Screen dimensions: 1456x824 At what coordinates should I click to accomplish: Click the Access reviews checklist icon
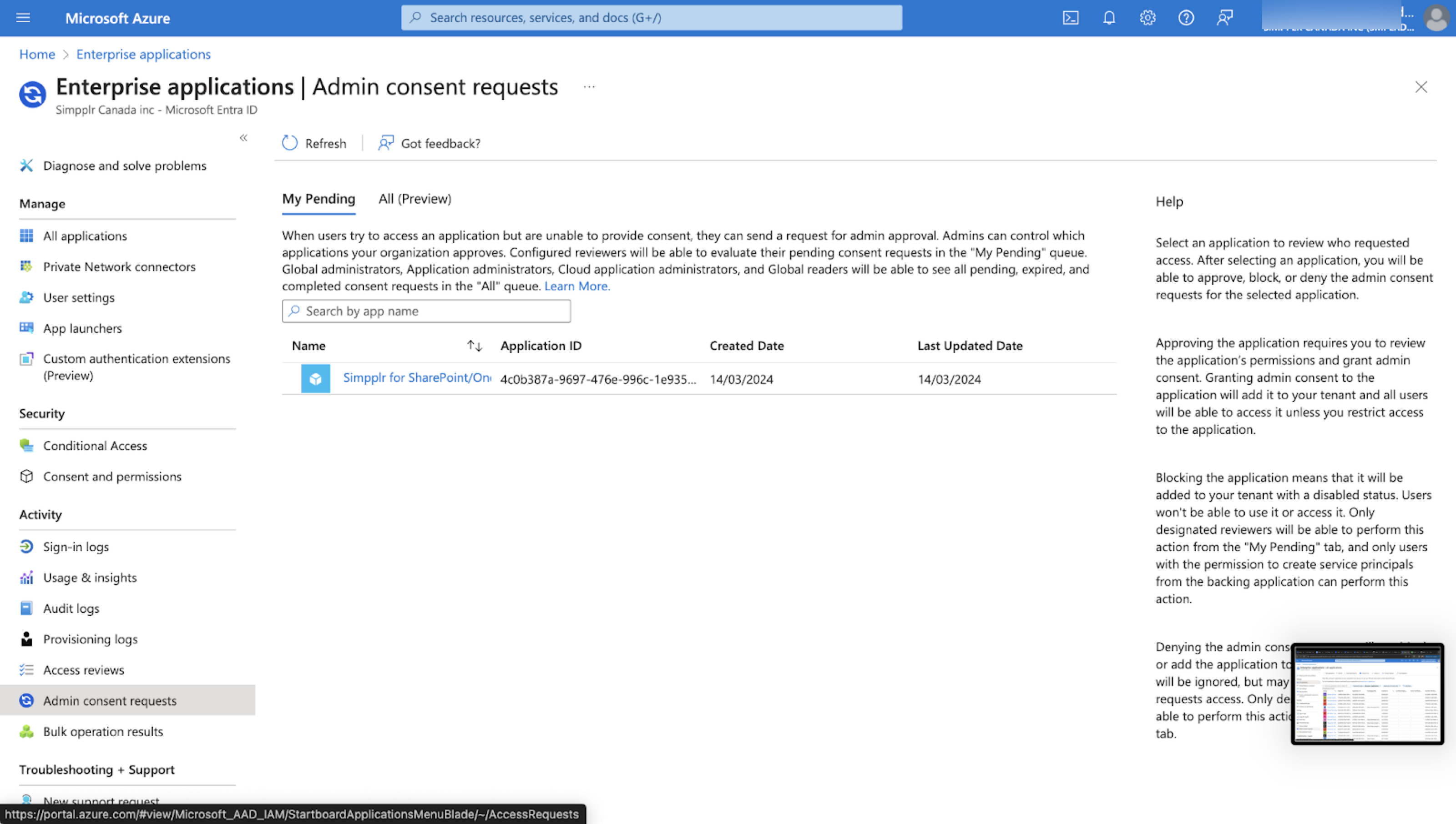26,669
